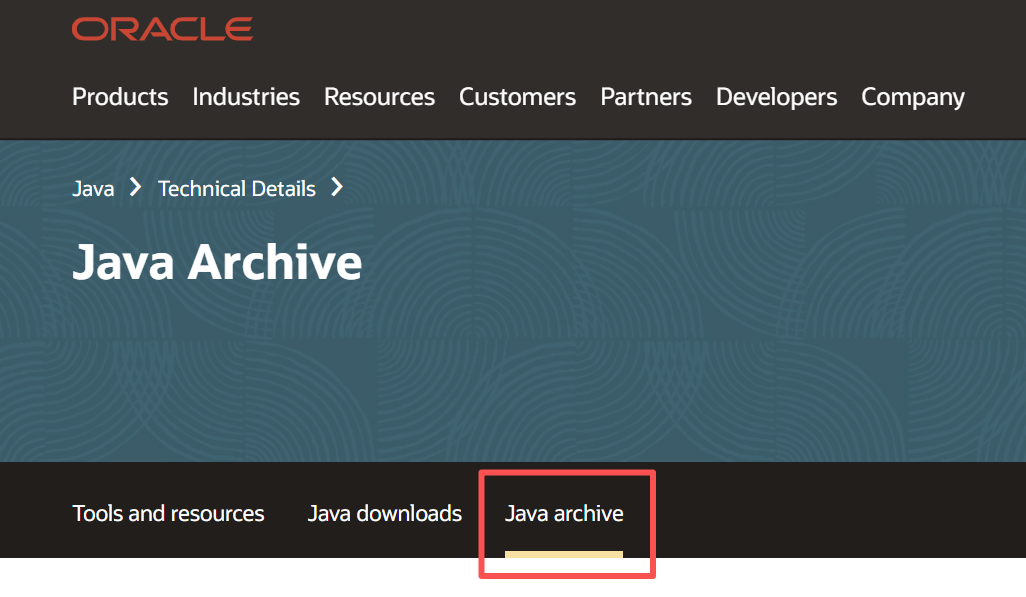
Task: Open the Customers menu
Action: [518, 97]
